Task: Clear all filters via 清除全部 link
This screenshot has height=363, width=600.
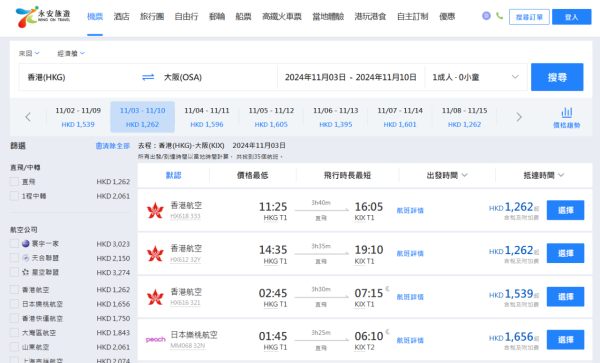Action: [112, 146]
